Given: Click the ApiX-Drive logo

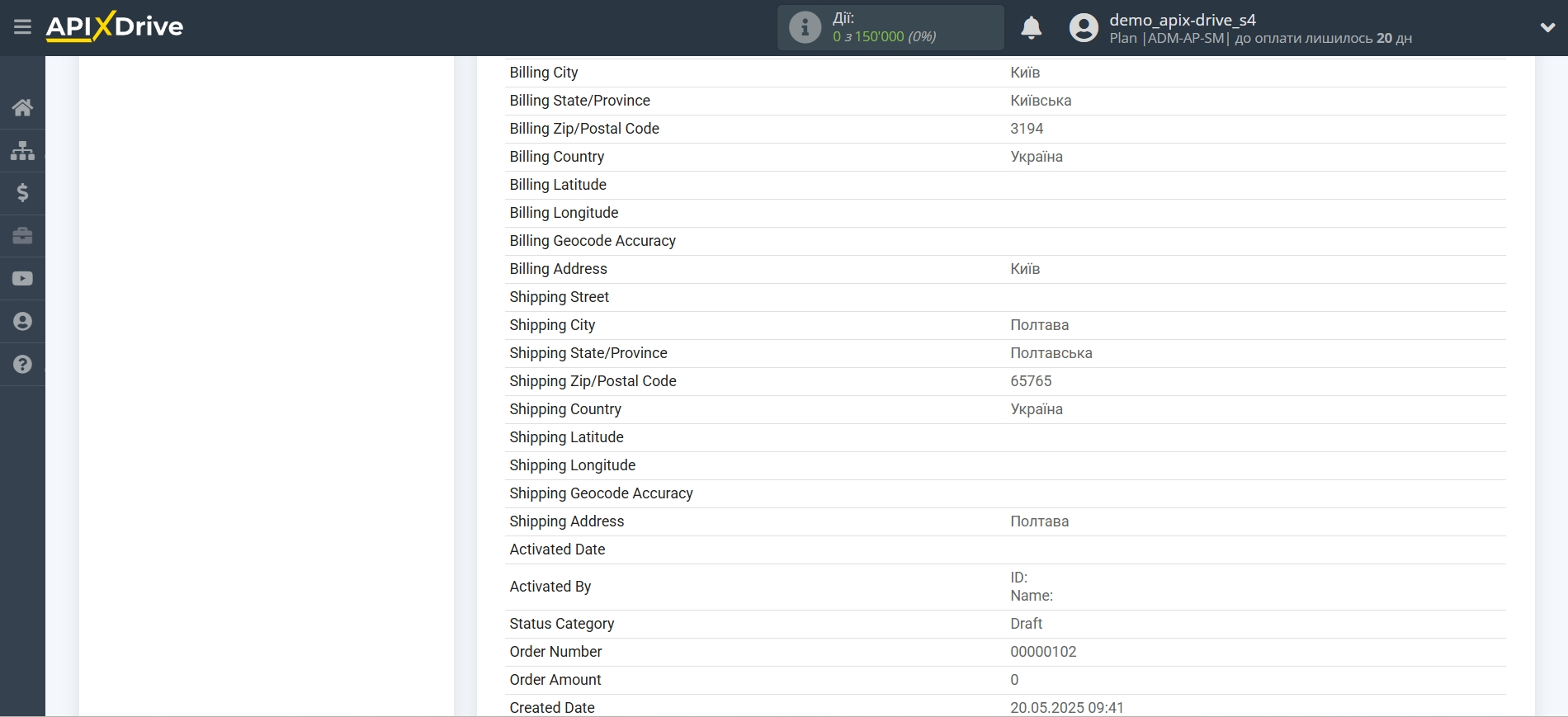Looking at the screenshot, I should click(x=115, y=26).
